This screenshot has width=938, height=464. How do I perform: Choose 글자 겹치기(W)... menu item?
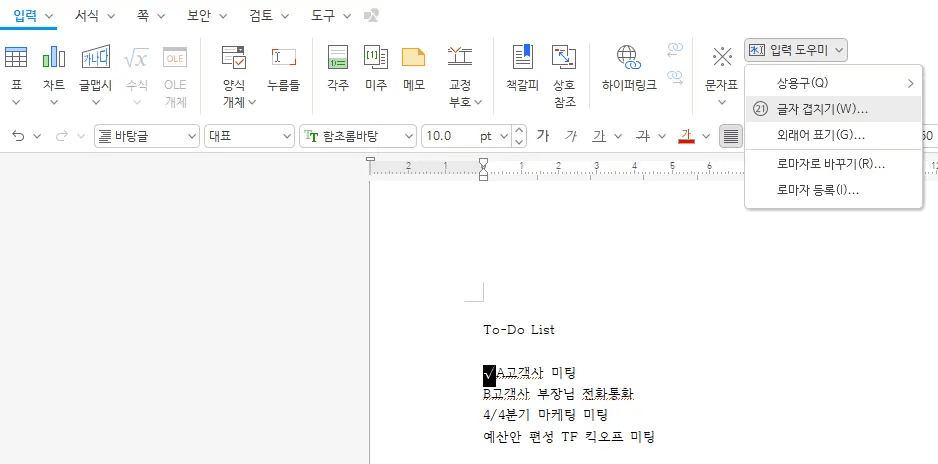pos(833,109)
